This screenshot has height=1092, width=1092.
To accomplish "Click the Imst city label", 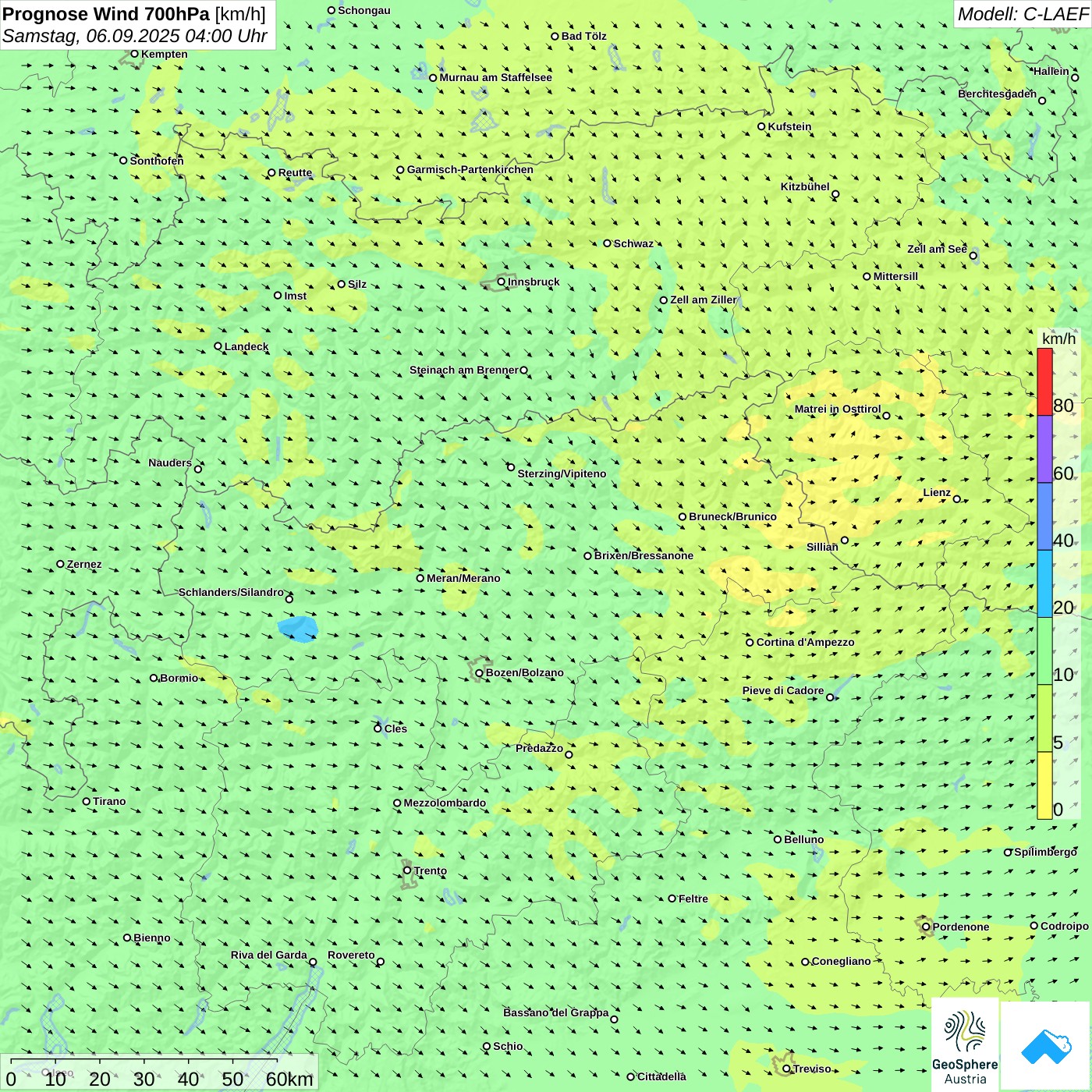I will (x=296, y=296).
